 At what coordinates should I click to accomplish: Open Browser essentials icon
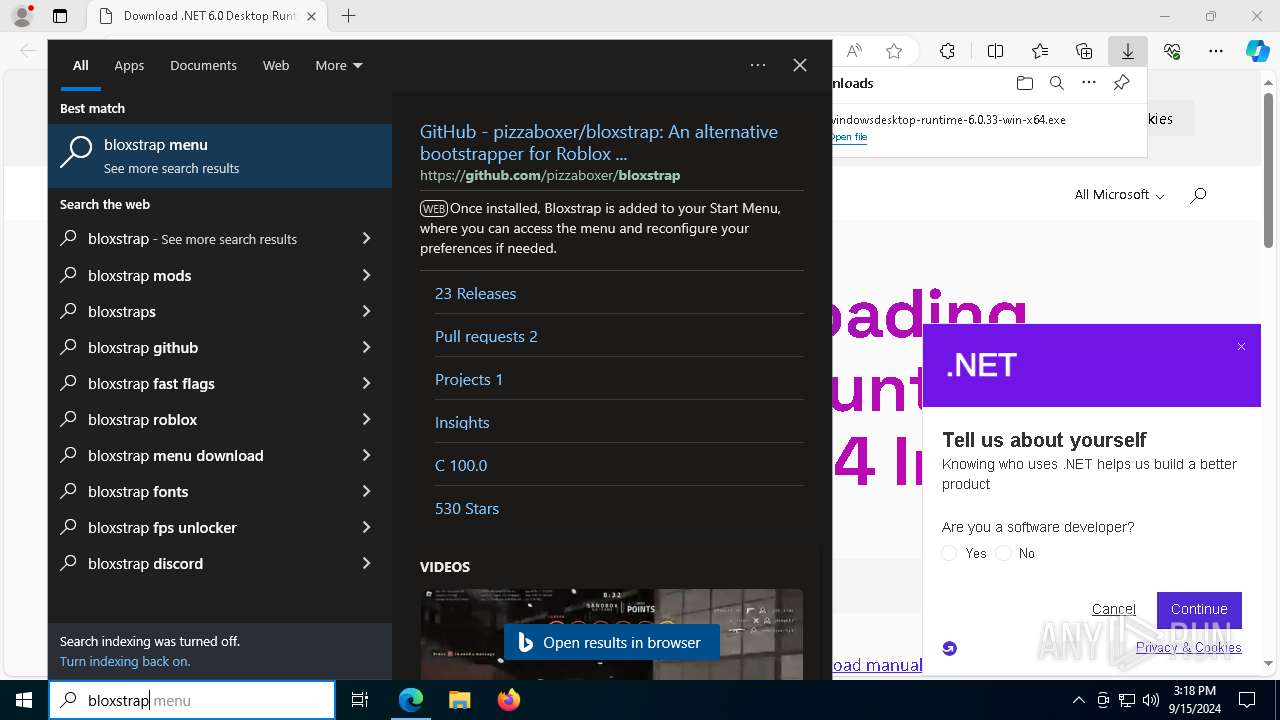[1172, 51]
